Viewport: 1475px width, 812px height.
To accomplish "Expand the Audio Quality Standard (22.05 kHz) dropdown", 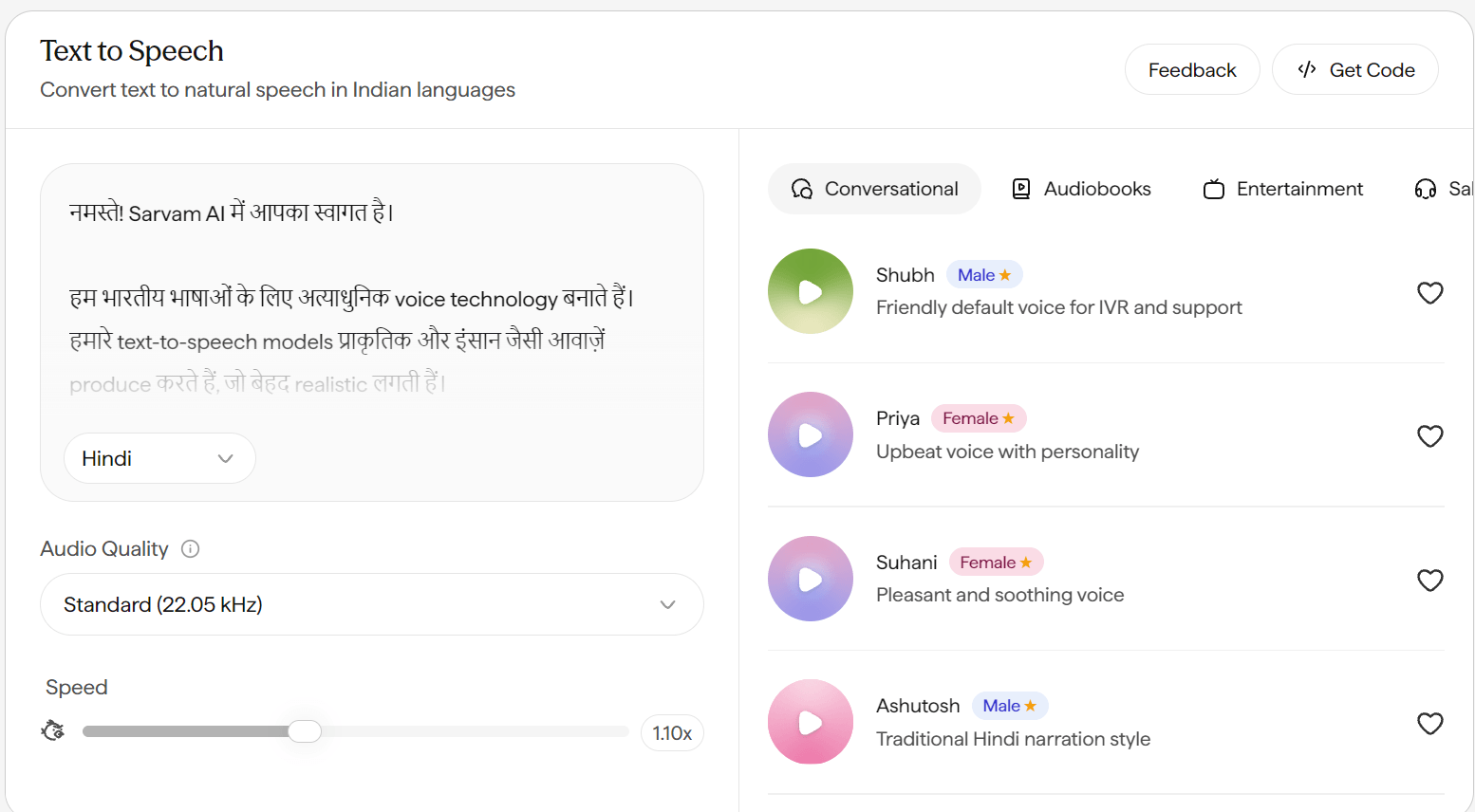I will [x=372, y=604].
